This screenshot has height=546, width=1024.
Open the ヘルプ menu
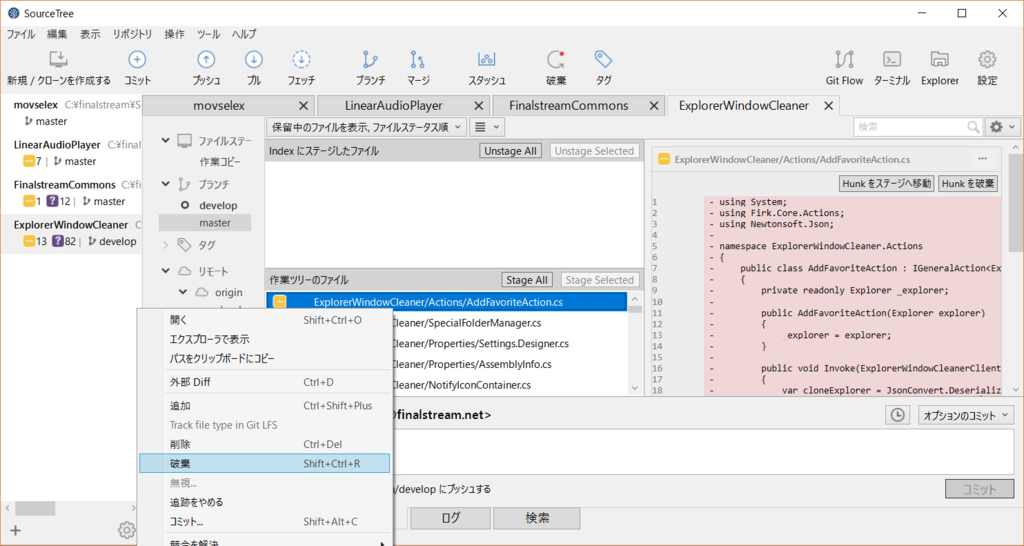(x=244, y=34)
